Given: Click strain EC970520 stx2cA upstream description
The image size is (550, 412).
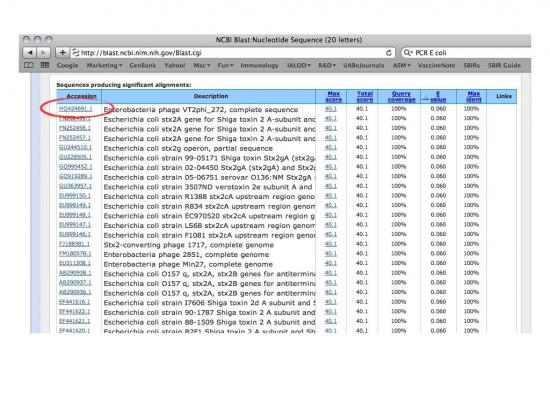Looking at the screenshot, I should pyautogui.click(x=209, y=216).
